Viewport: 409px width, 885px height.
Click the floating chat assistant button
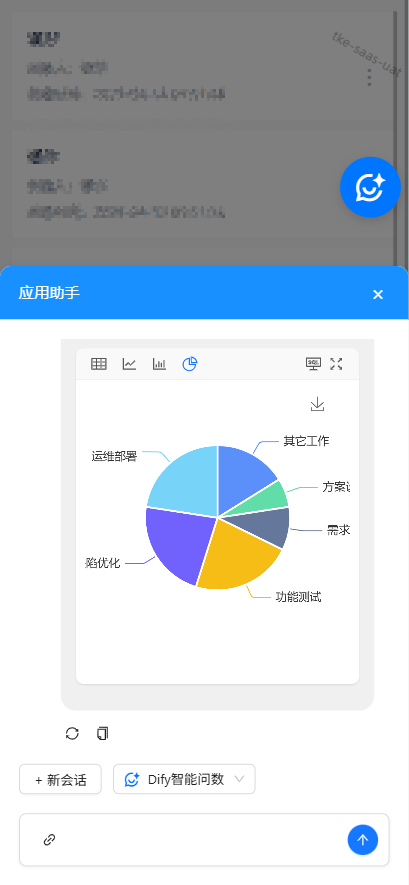click(x=371, y=187)
